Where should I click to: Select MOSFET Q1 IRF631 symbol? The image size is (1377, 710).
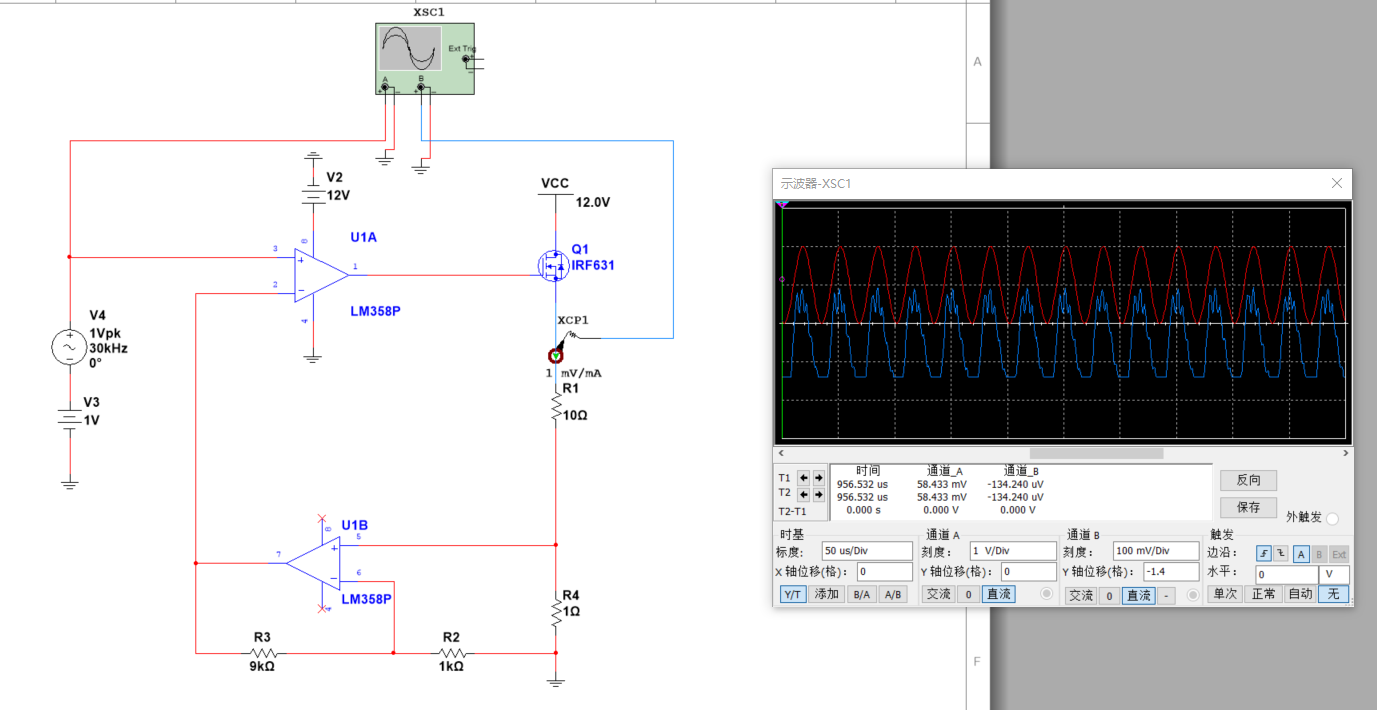[x=553, y=266]
